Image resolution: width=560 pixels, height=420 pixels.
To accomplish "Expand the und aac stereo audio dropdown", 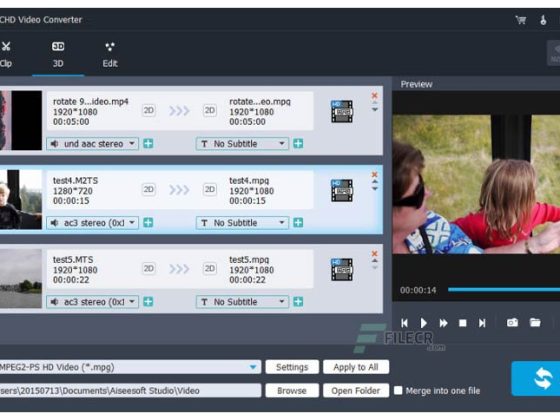I will coord(92,144).
